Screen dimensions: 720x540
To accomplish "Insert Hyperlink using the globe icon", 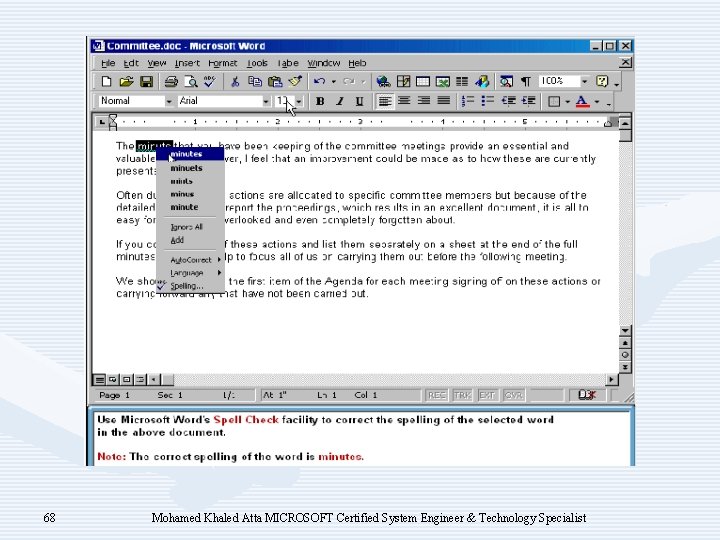I will (383, 82).
